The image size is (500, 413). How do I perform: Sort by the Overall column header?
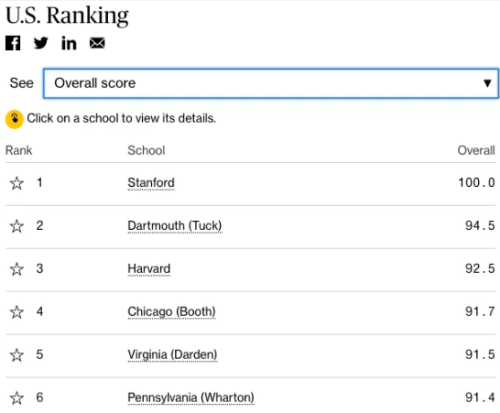(x=476, y=150)
